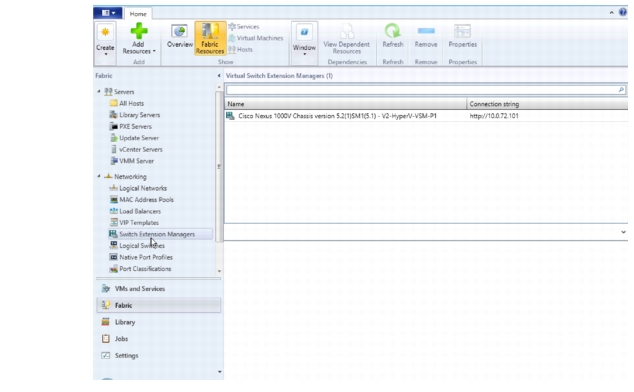The height and width of the screenshot is (392, 634).
Task: Show Services in the ribbon
Action: pos(244,27)
